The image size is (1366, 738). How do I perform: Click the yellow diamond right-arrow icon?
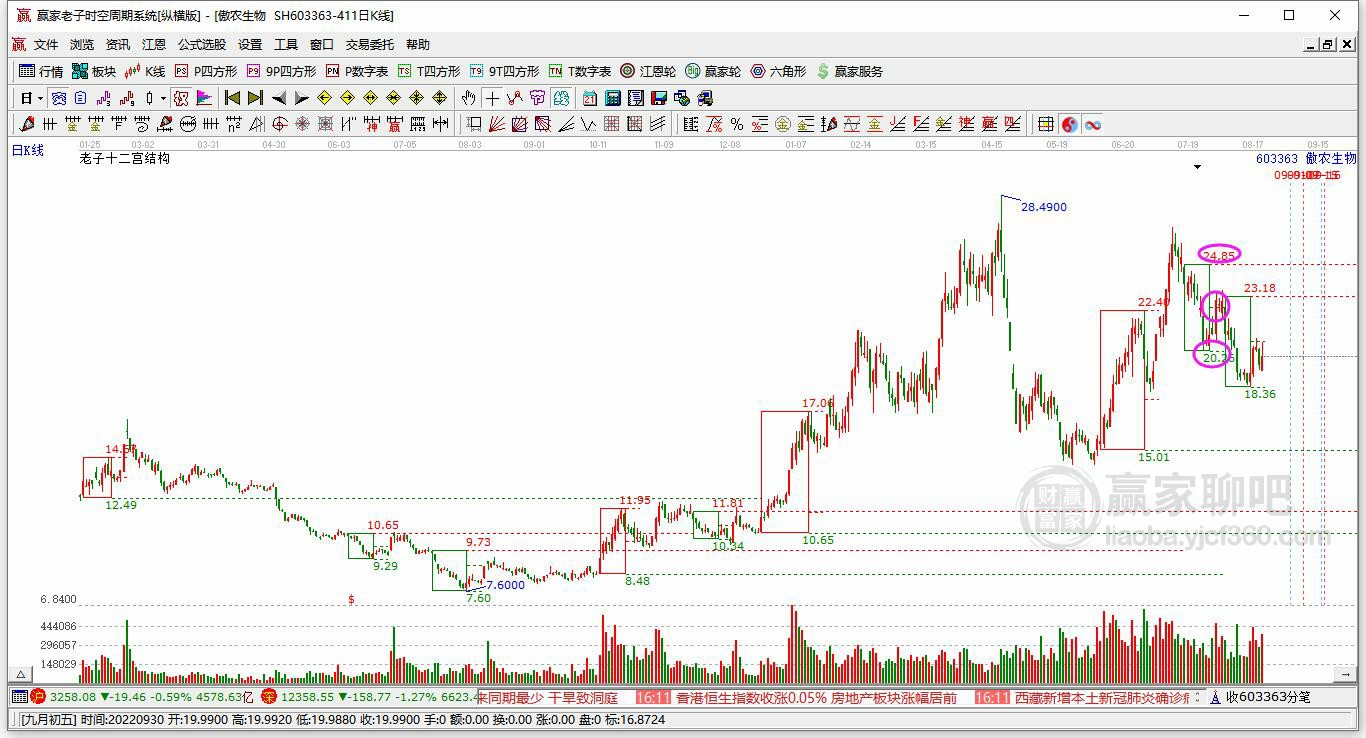[x=347, y=98]
